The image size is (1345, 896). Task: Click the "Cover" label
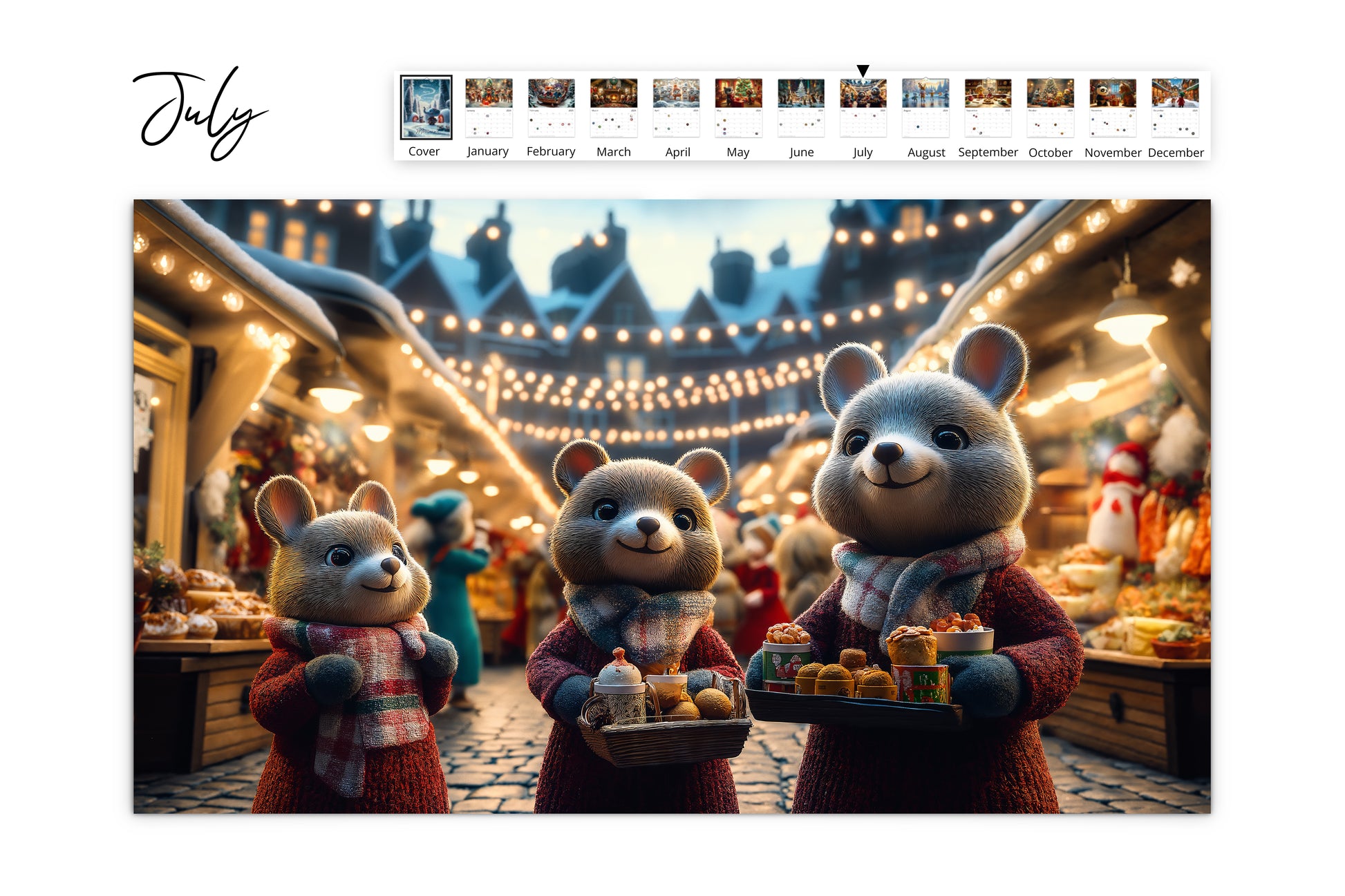(424, 151)
